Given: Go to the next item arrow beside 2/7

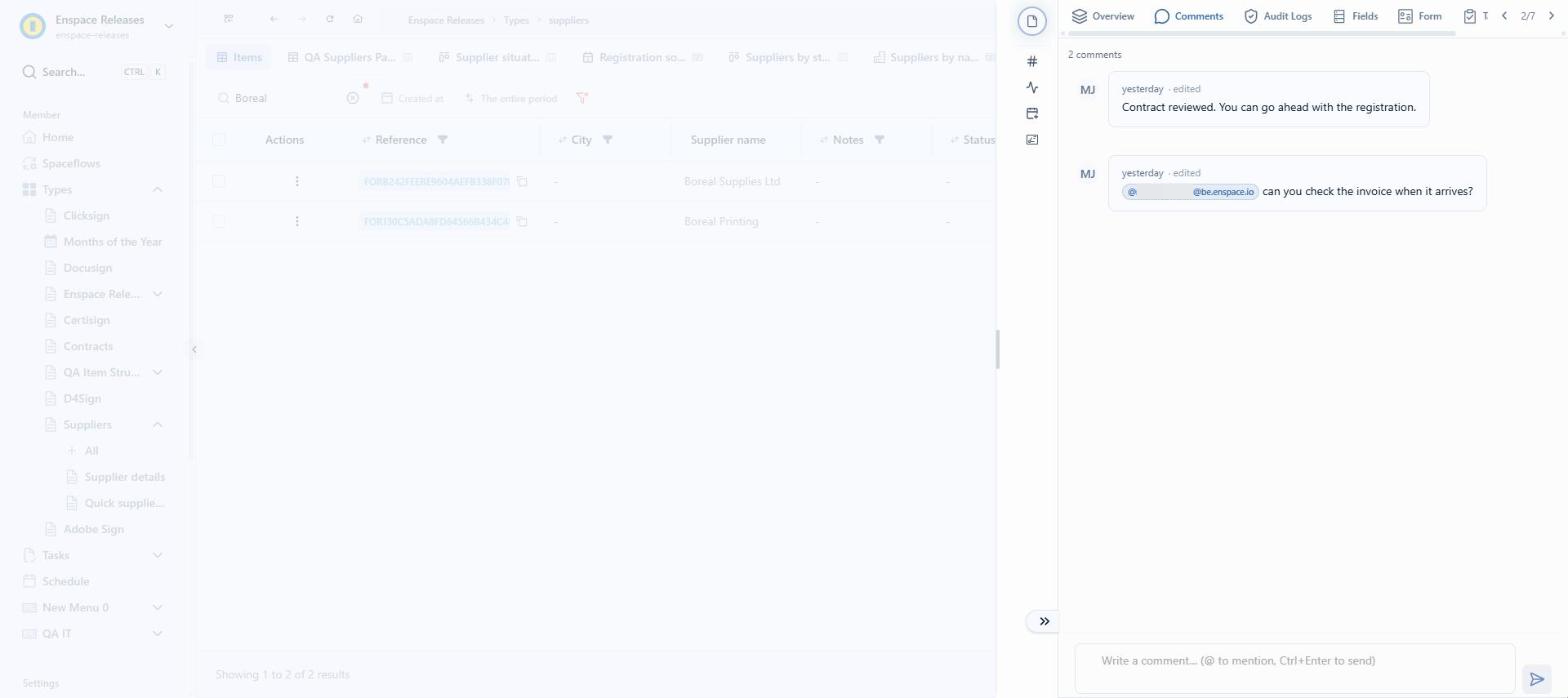Looking at the screenshot, I should coord(1551,16).
